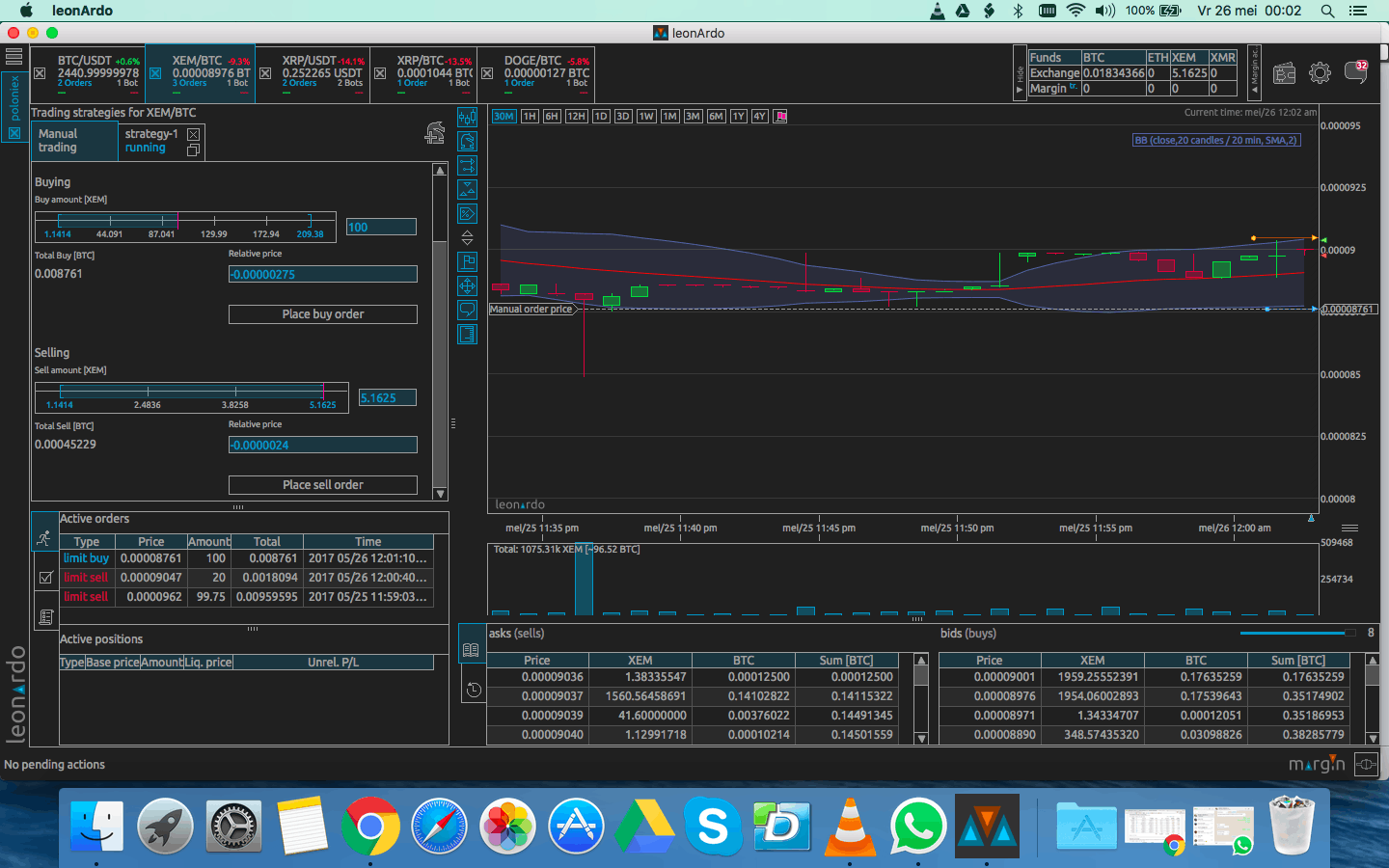Click bids table scroll up arrow
Screen dimensions: 1389x868
pyautogui.click(x=1373, y=661)
